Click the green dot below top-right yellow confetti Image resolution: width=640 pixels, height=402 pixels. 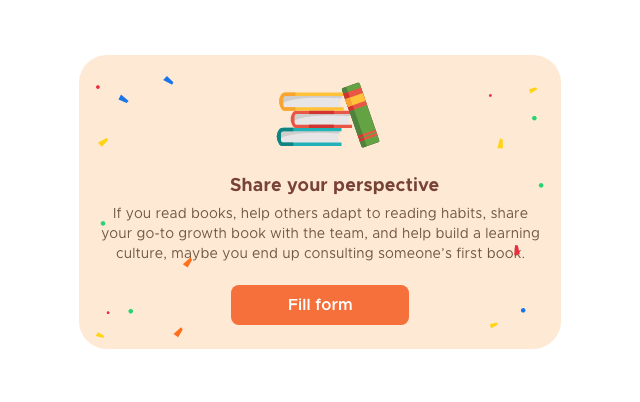(534, 118)
